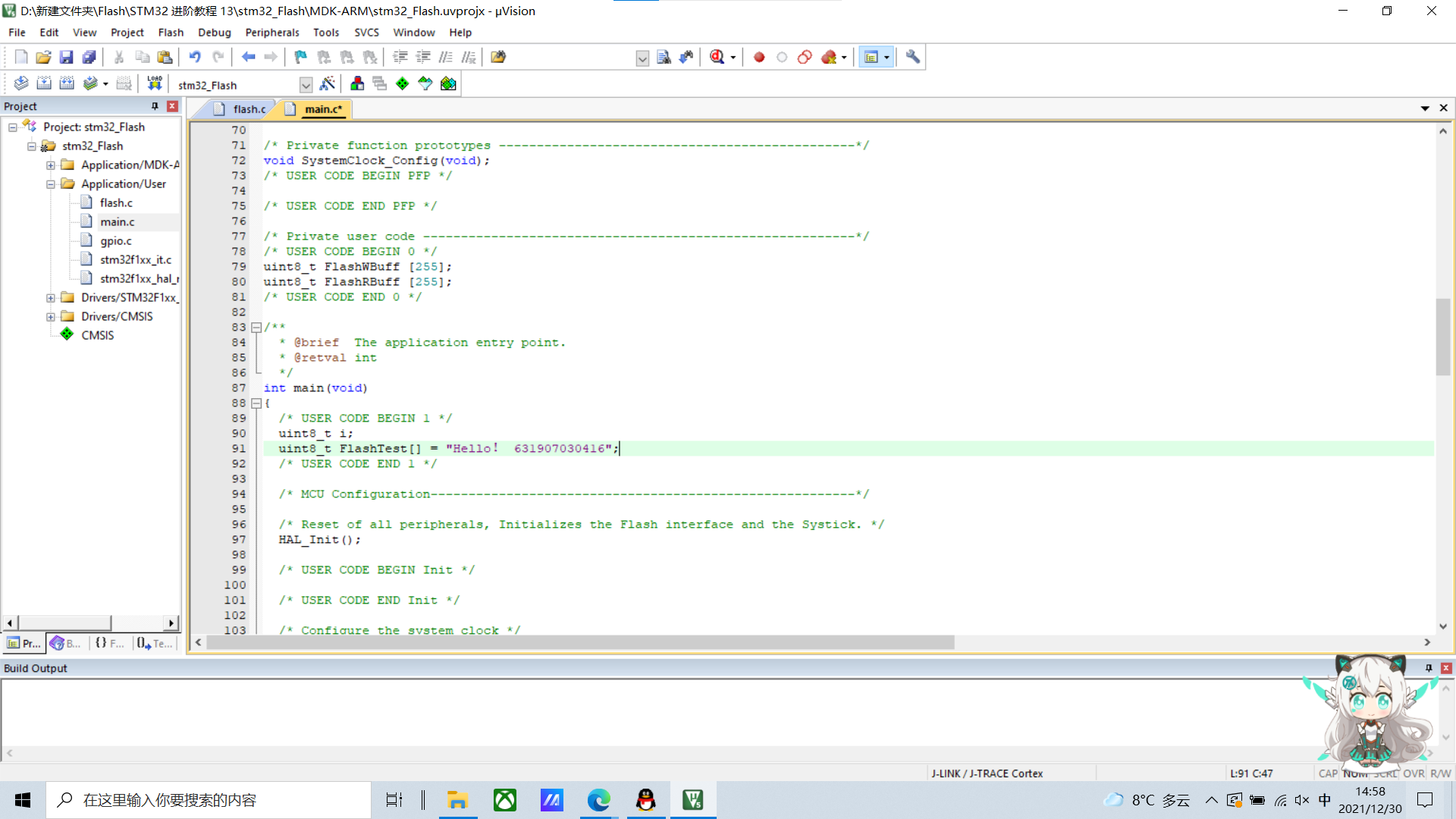1456x819 pixels.
Task: Open the debug session dropdown arrow
Action: coord(733,58)
